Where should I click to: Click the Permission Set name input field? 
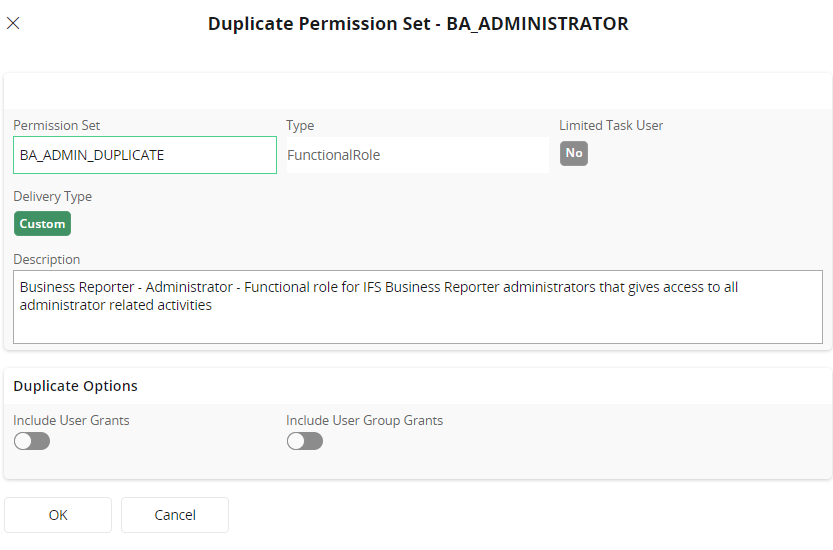click(x=145, y=155)
